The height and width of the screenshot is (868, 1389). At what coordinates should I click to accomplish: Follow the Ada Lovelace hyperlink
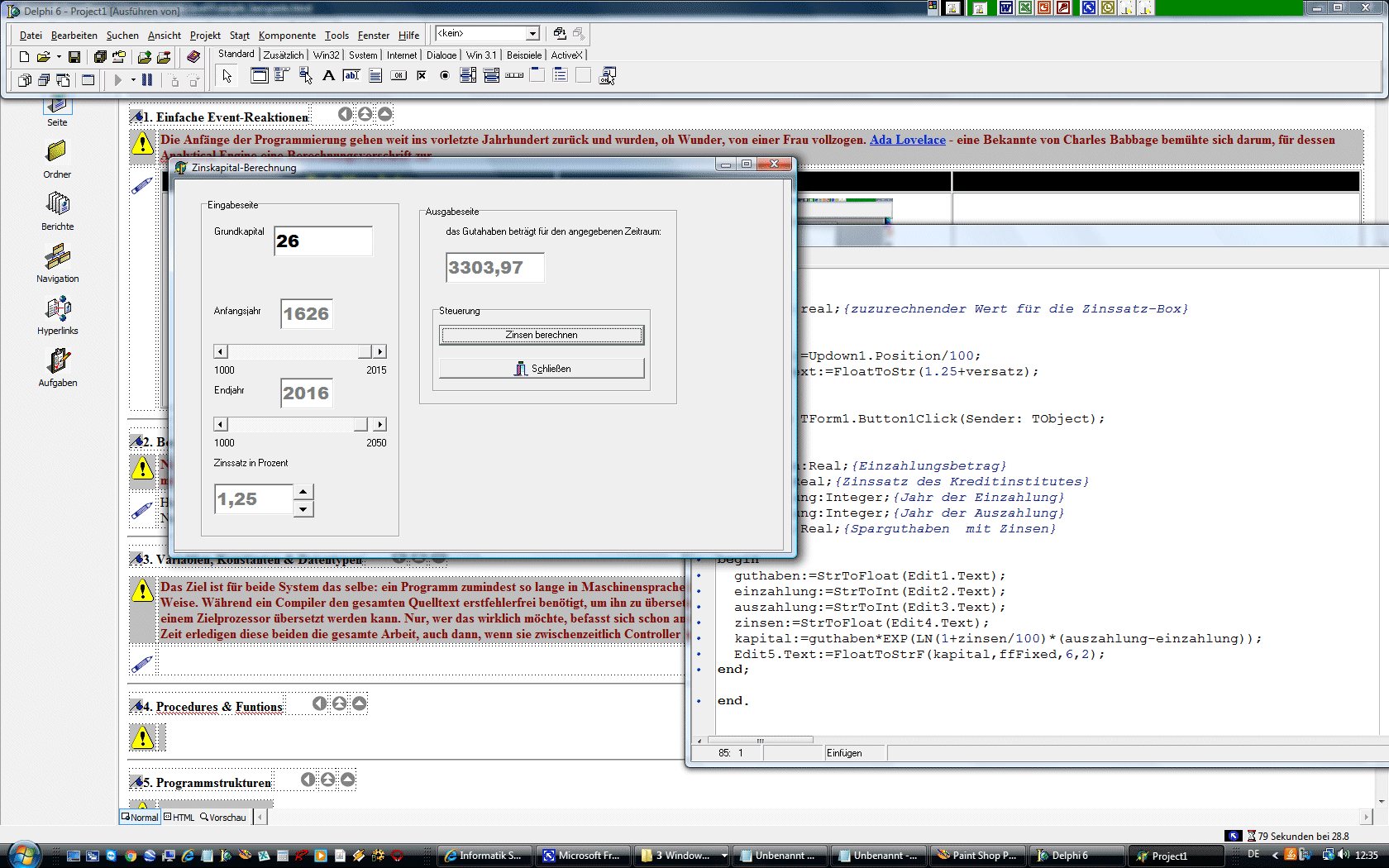[908, 140]
